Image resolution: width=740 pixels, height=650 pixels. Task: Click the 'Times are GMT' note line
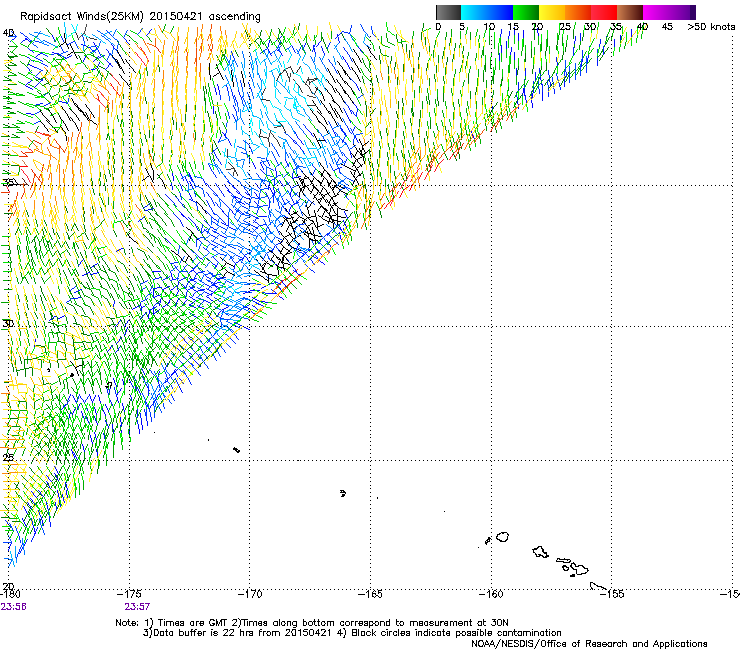pos(312,623)
